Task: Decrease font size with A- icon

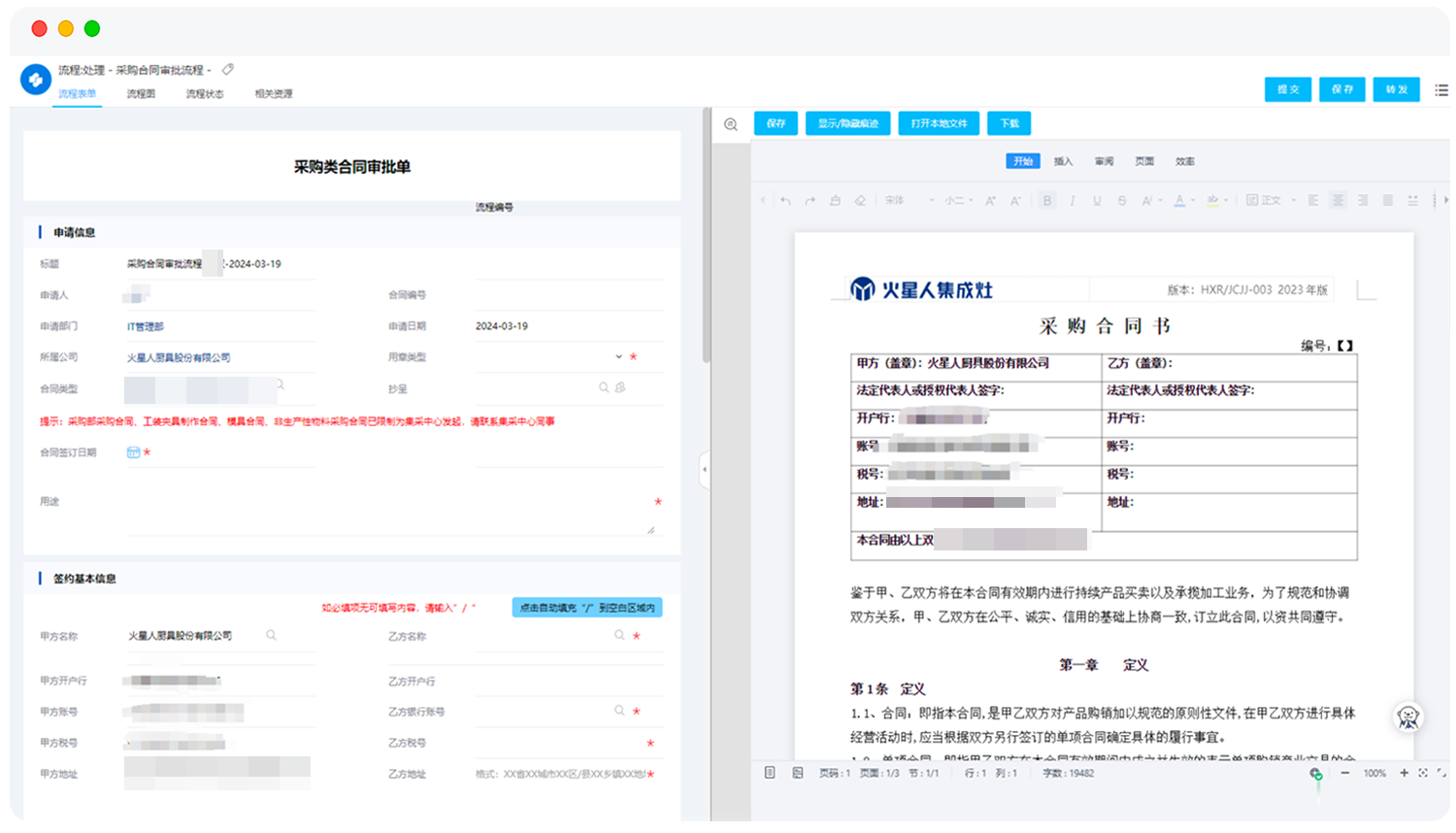Action: click(1015, 201)
